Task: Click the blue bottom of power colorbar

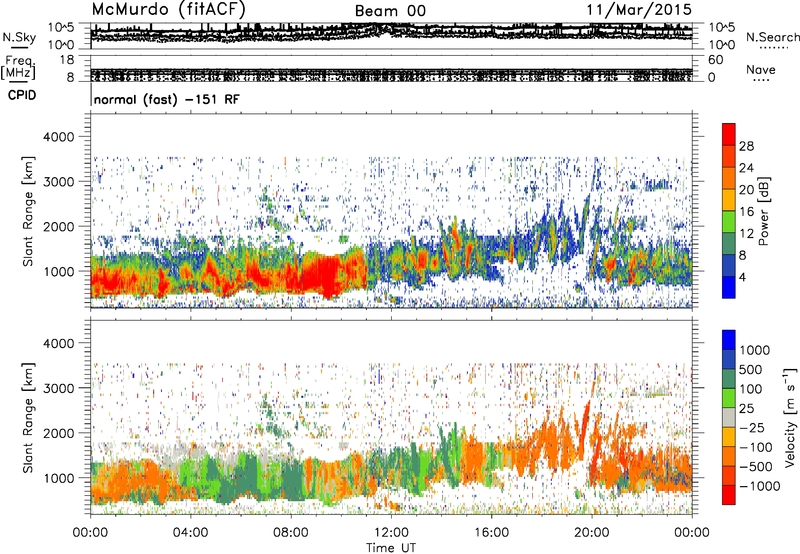Action: pyautogui.click(x=729, y=287)
